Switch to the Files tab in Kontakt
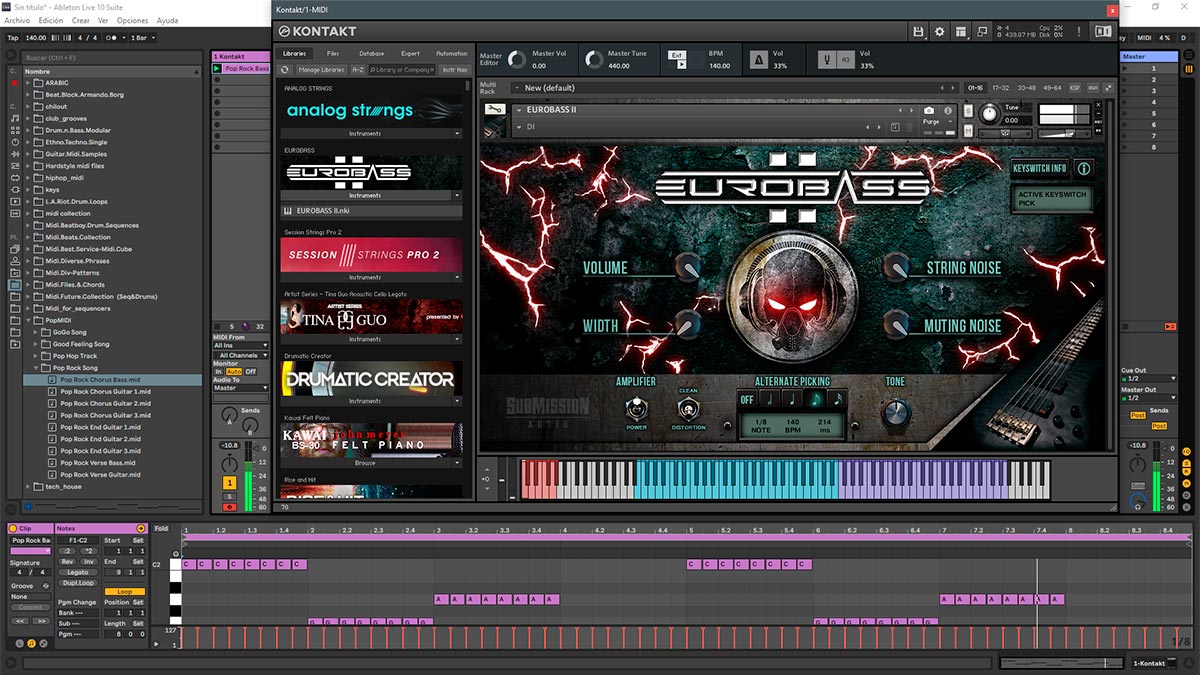The image size is (1200, 675). pos(333,53)
